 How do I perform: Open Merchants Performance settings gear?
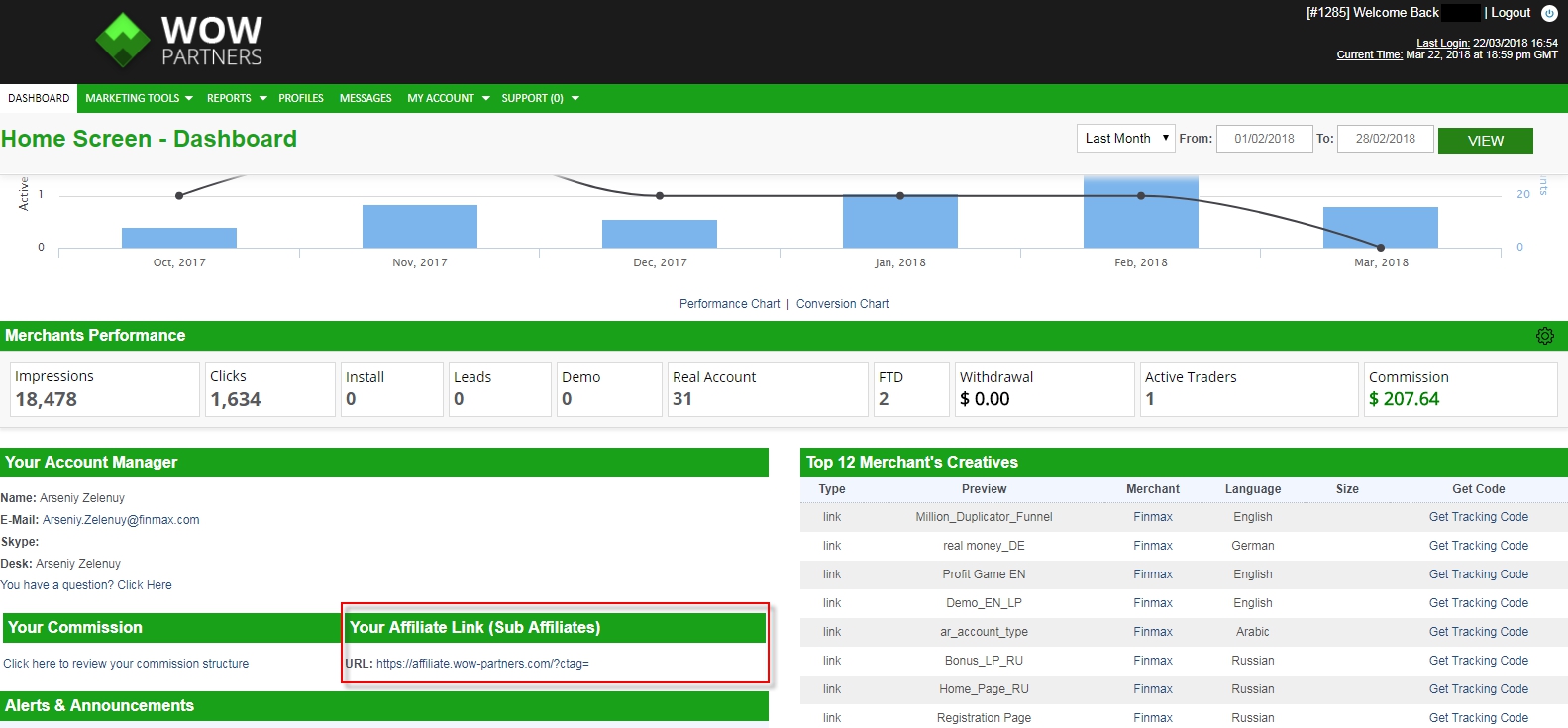tap(1544, 336)
